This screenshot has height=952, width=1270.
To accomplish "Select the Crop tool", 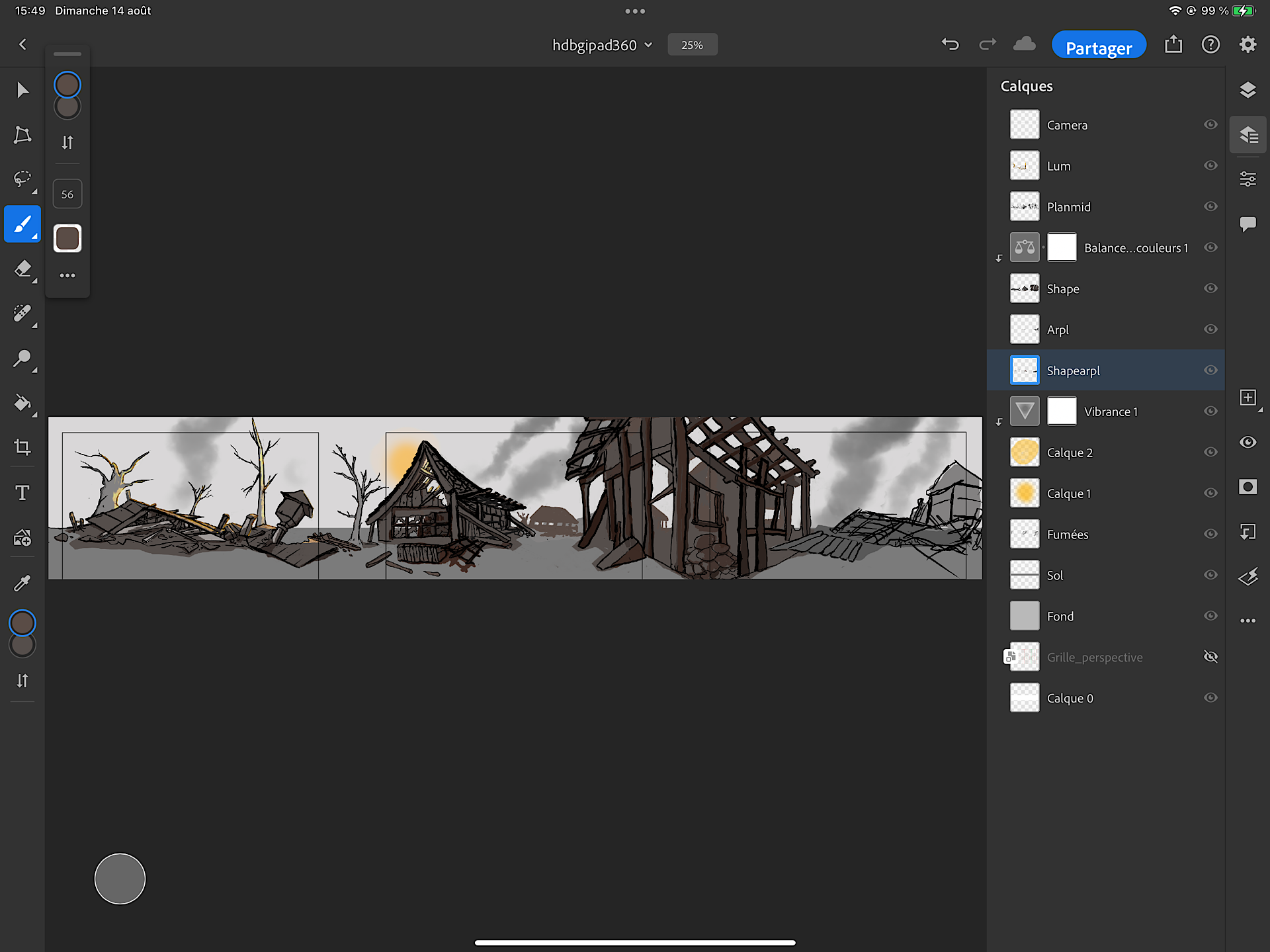I will coord(22,448).
